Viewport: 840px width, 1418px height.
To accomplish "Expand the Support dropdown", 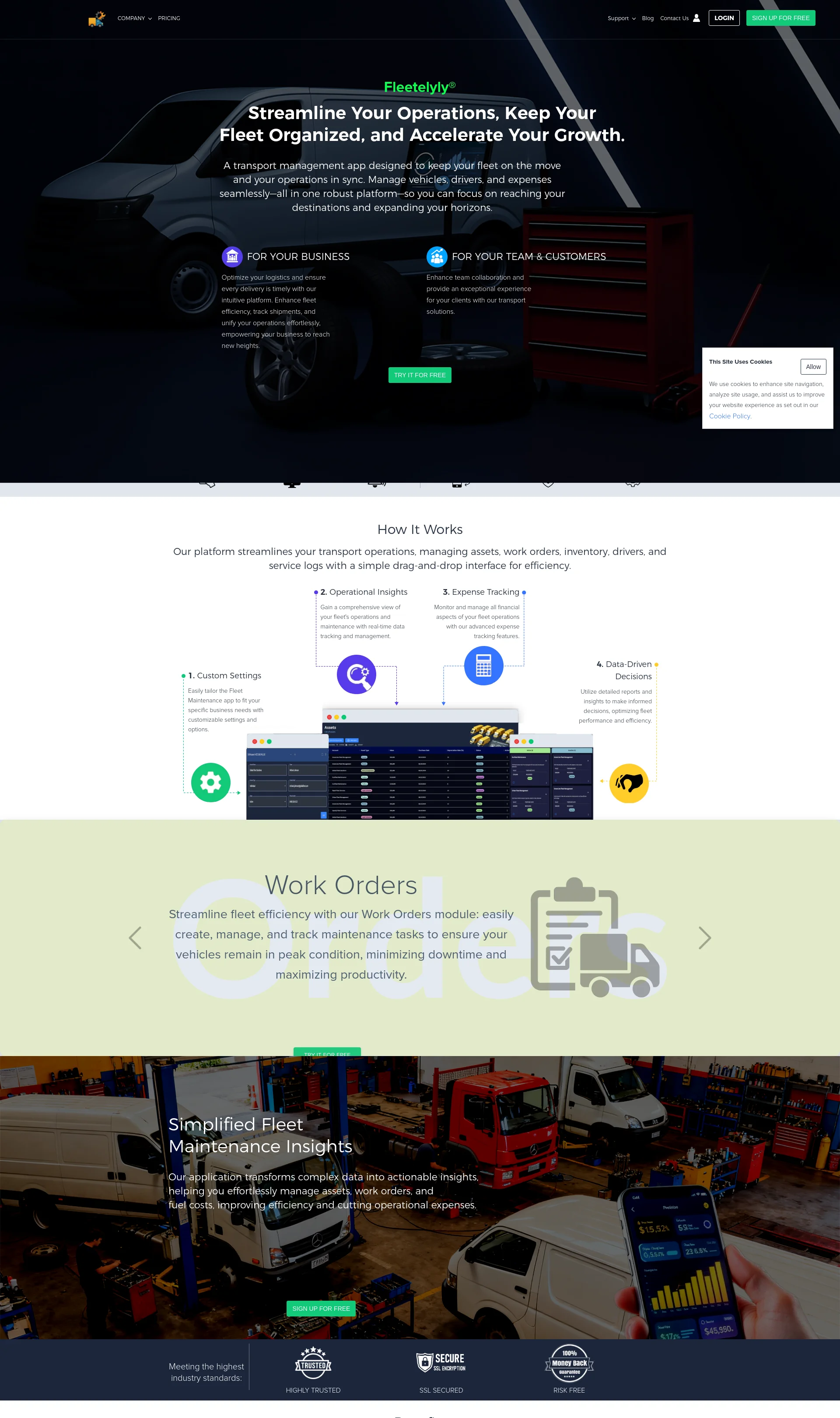I will 622,19.
